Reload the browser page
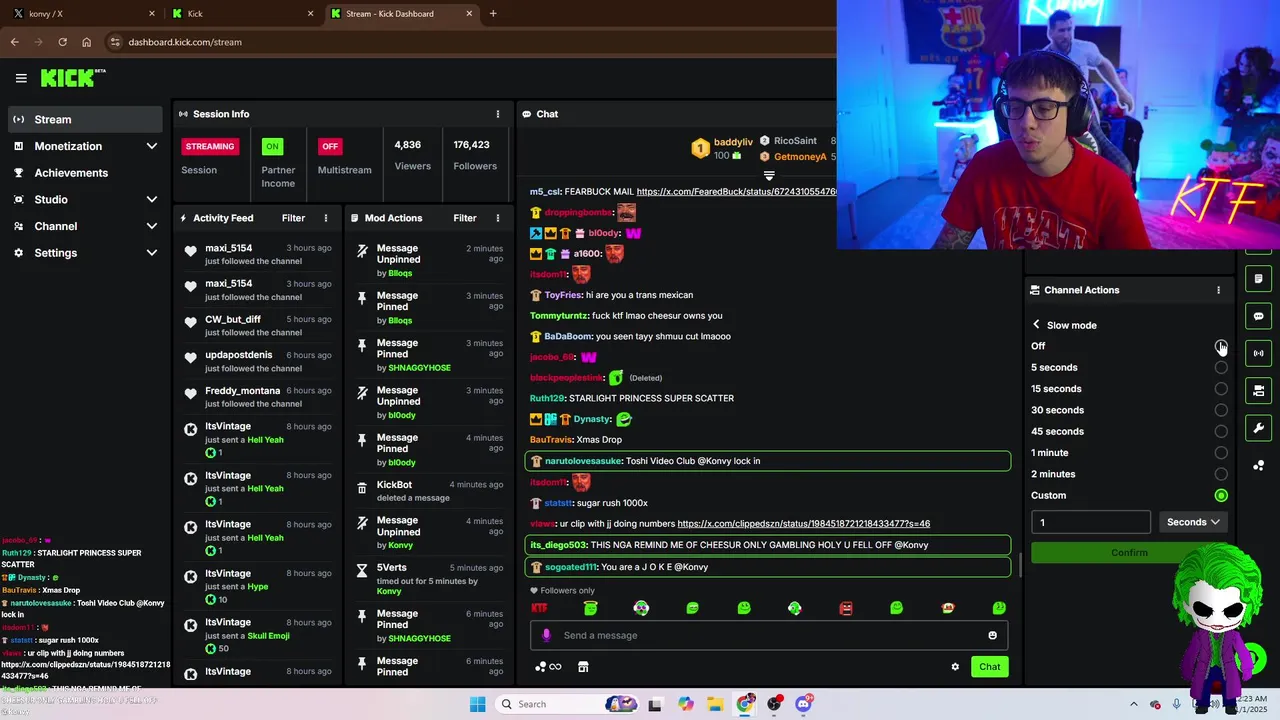Viewport: 1280px width, 720px height. pos(62,42)
